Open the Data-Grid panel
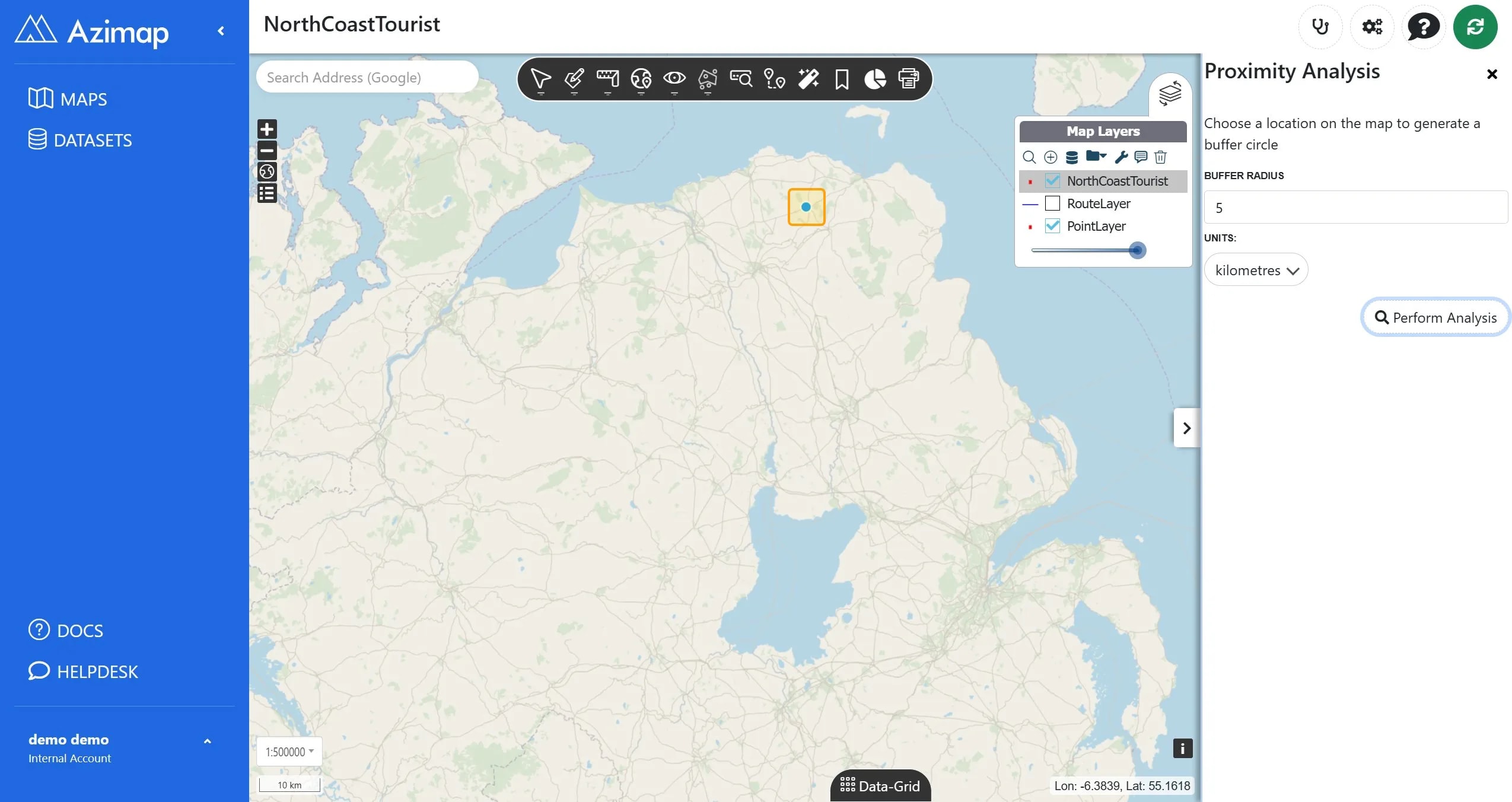This screenshot has height=802, width=1512. pyautogui.click(x=880, y=785)
